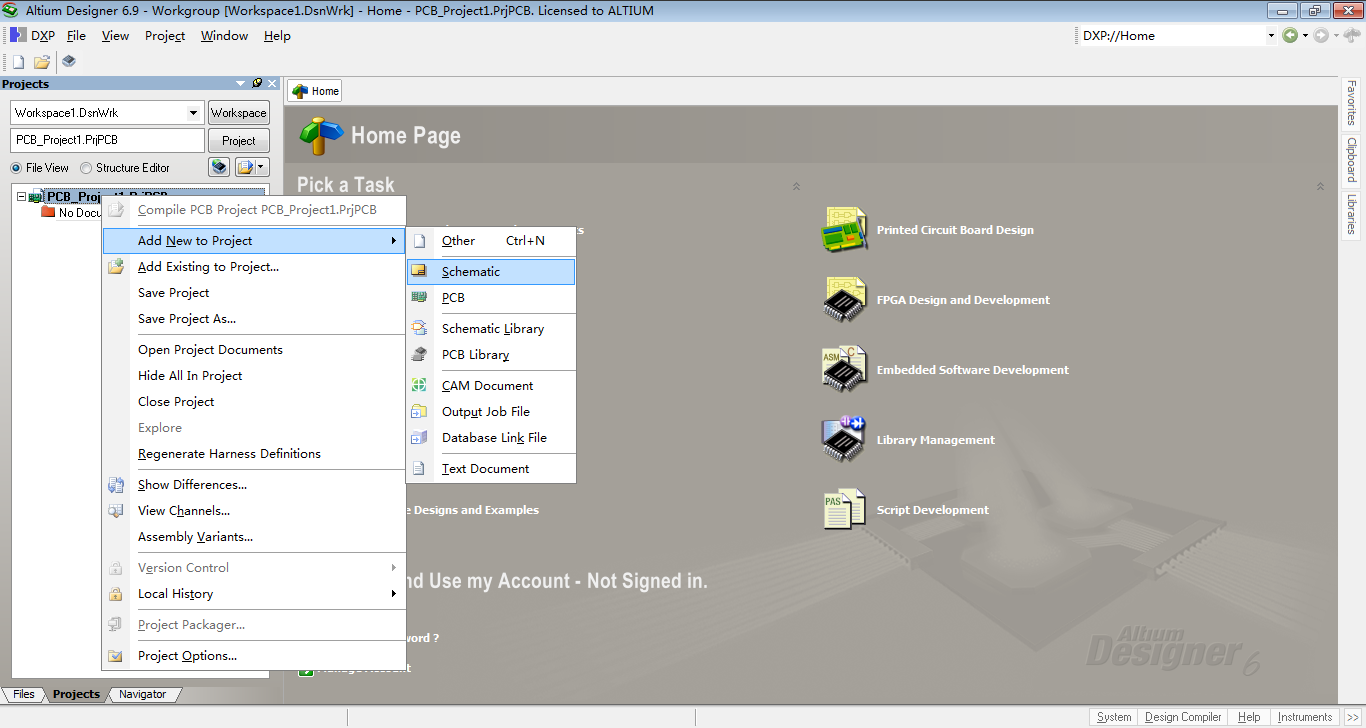Viewport: 1366px width, 728px height.
Task: Collapse the right section via double chevron
Action: 1320,186
